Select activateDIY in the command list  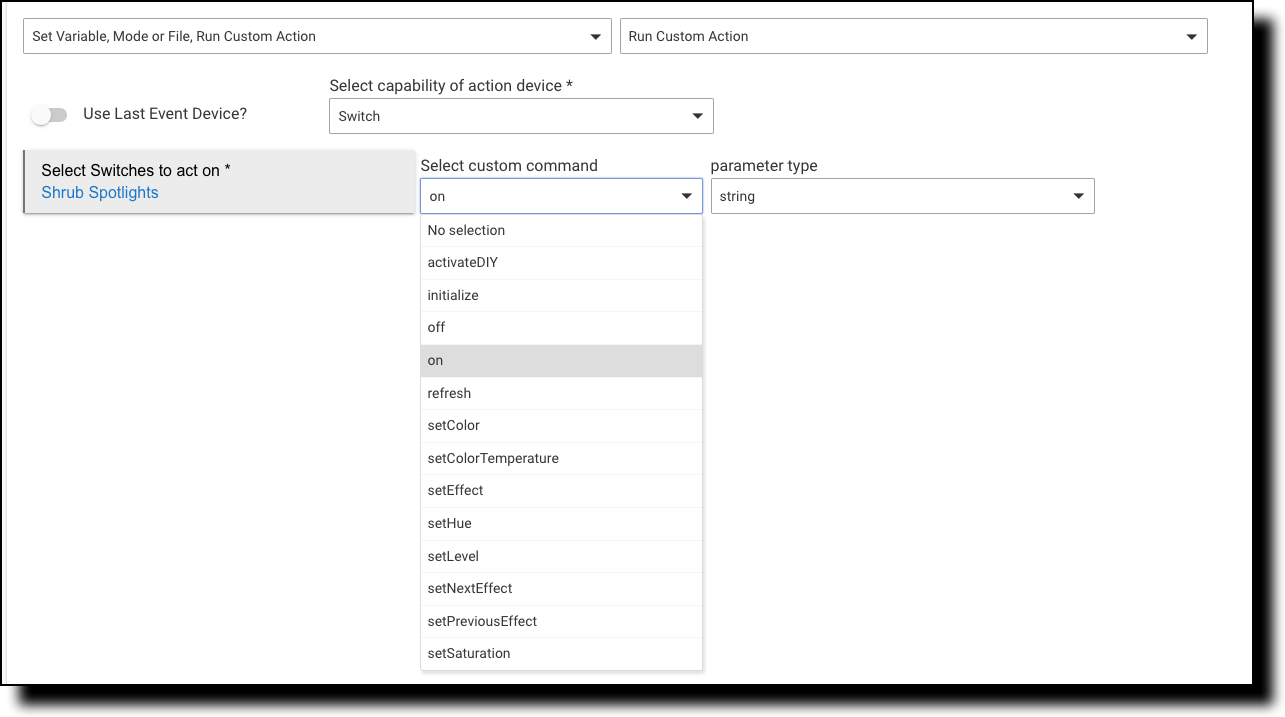[561, 263]
